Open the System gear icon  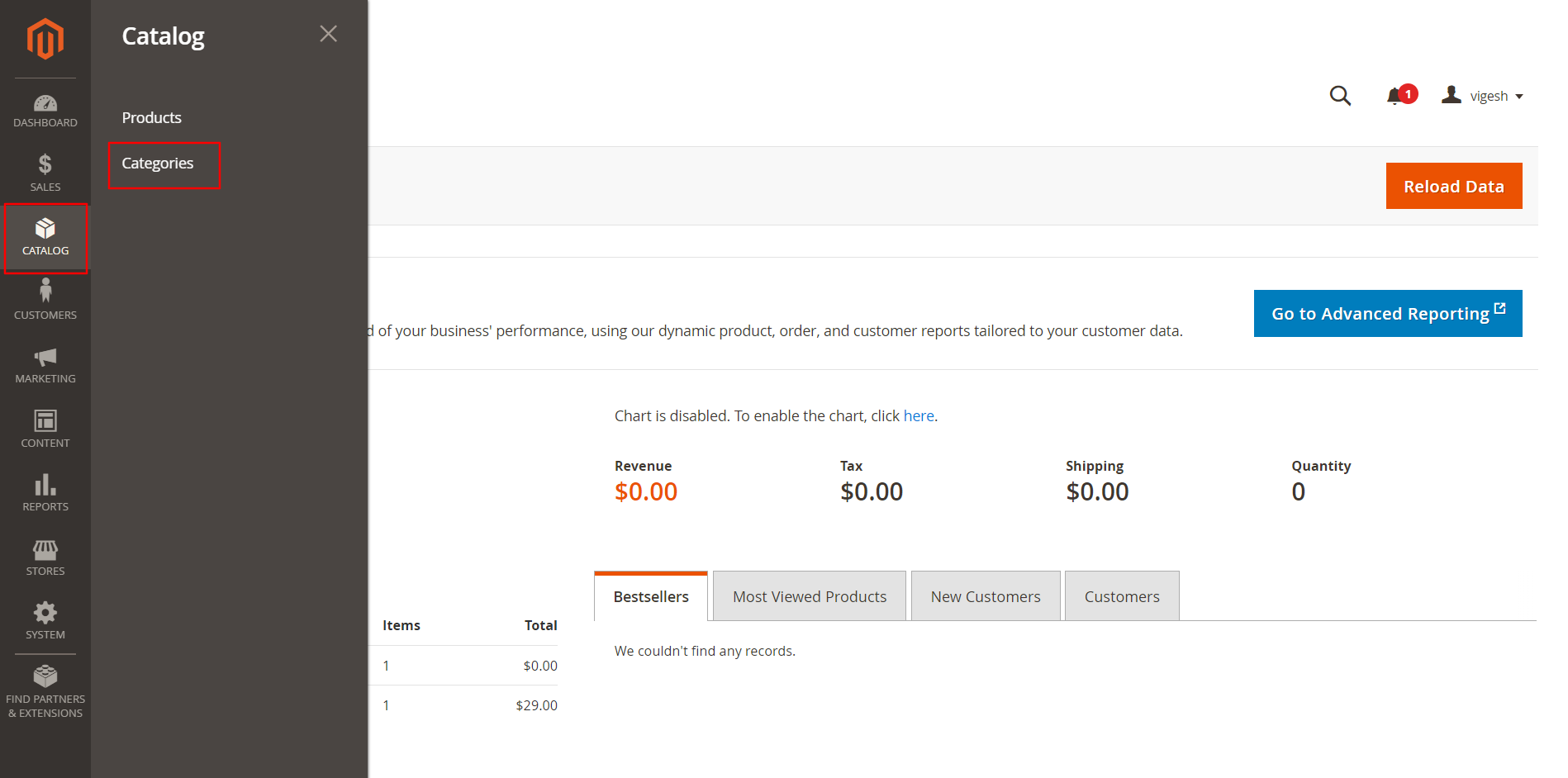(45, 614)
